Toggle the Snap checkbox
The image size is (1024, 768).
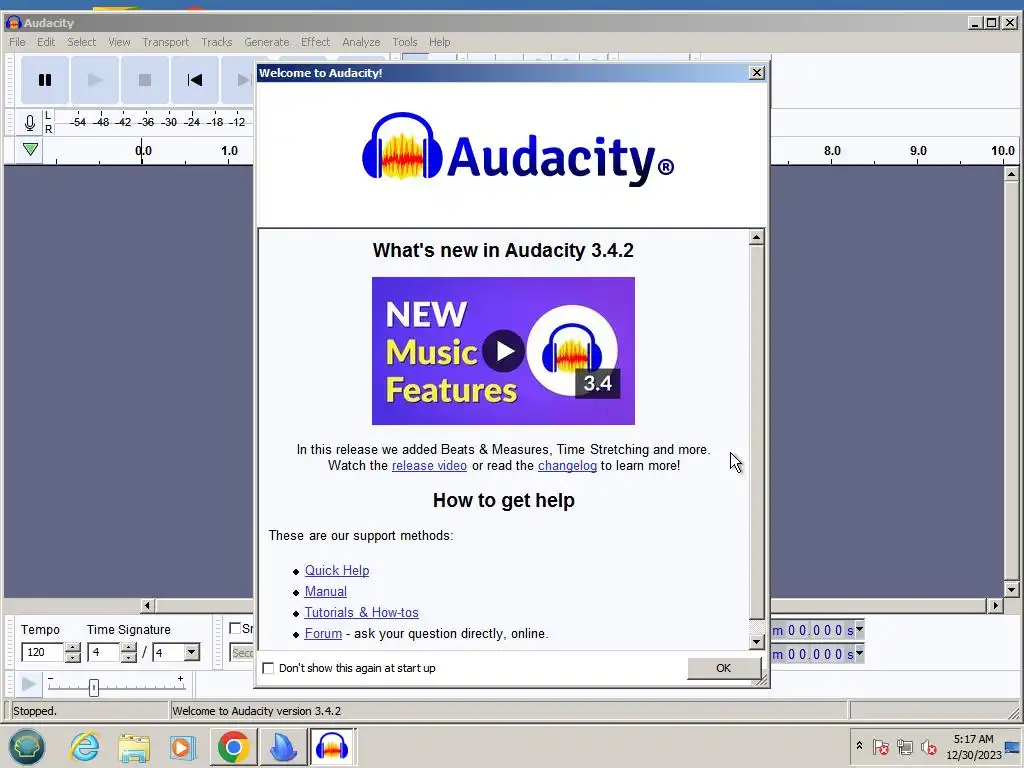tap(235, 628)
